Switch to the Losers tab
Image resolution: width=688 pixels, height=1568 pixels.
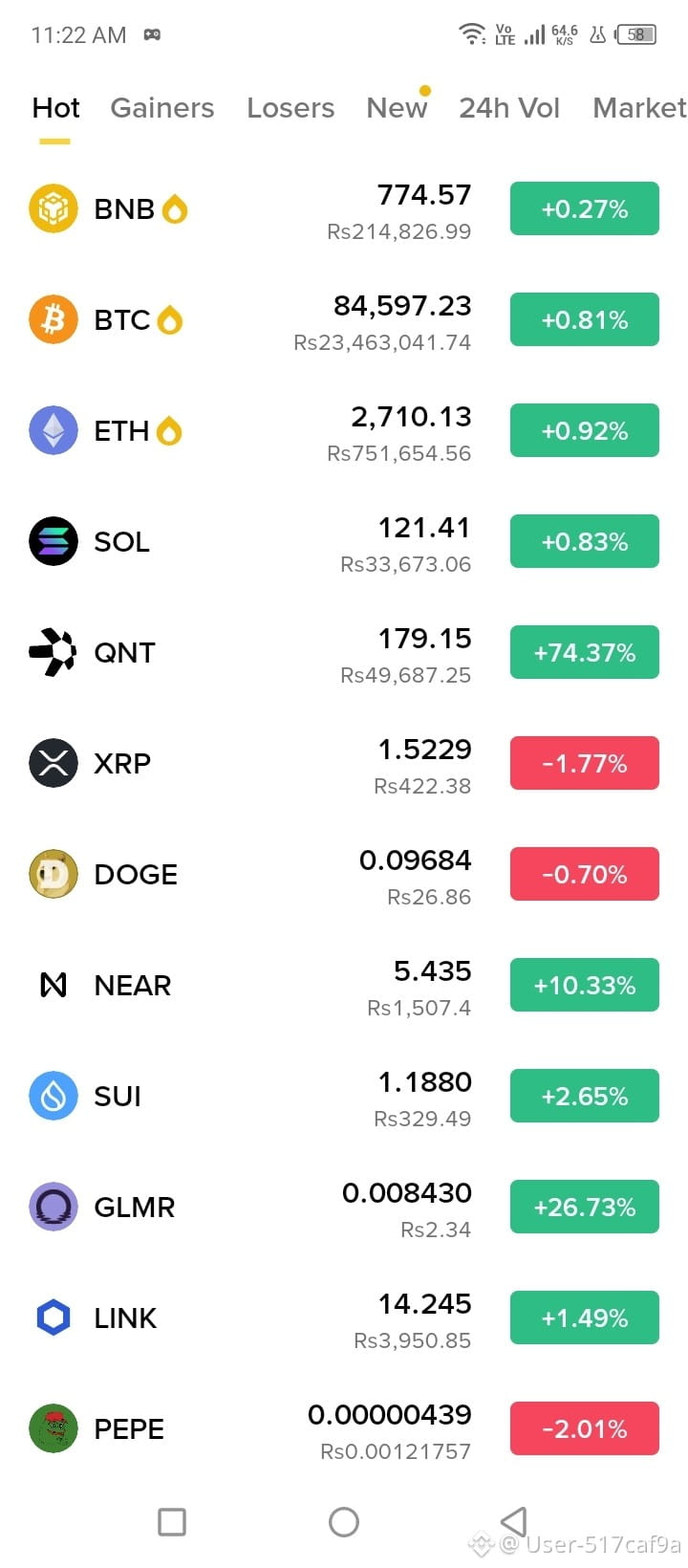tap(290, 108)
